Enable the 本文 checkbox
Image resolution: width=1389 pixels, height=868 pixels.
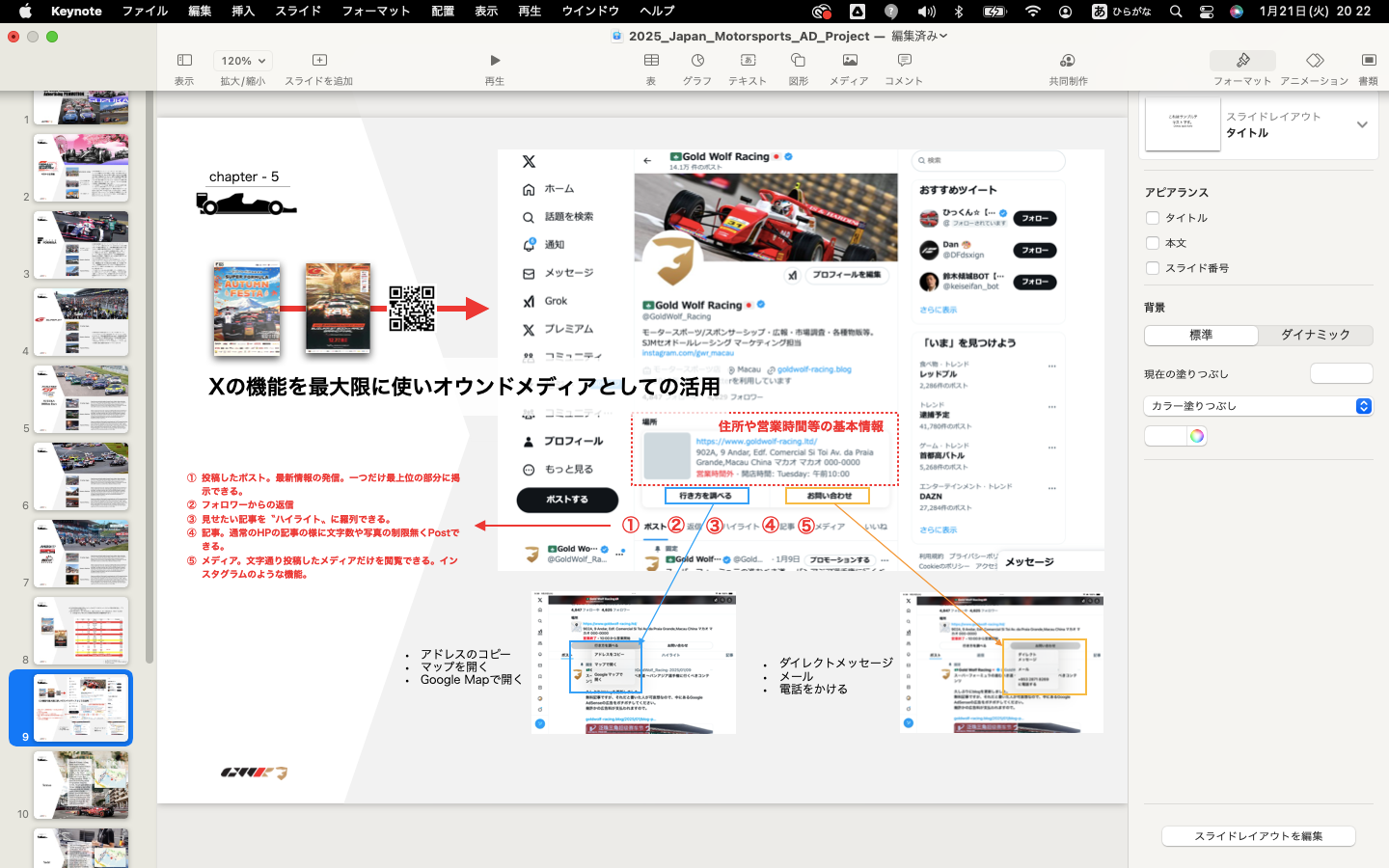coord(1153,243)
